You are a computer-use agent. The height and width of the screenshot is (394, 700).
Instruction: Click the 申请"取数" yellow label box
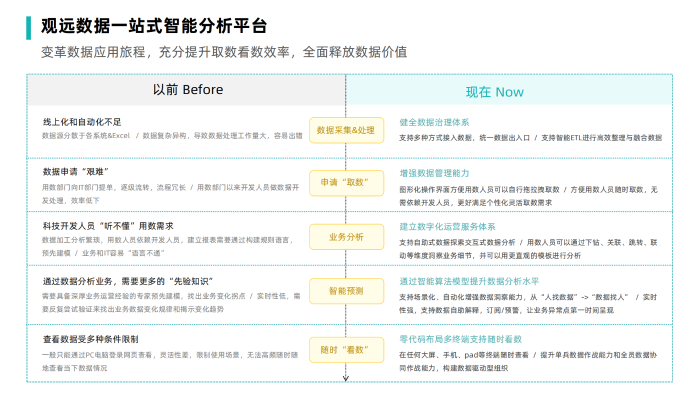click(x=346, y=183)
